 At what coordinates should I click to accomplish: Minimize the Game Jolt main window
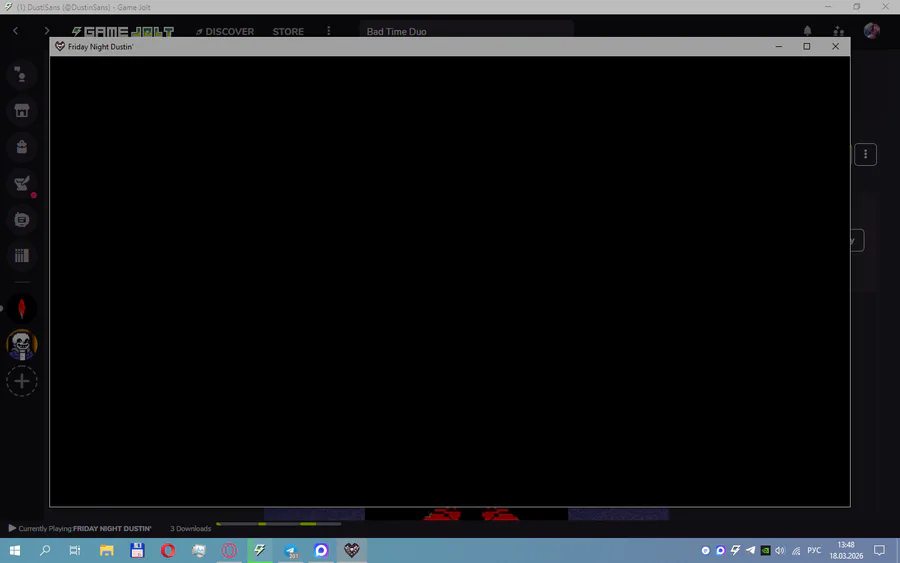tap(828, 7)
